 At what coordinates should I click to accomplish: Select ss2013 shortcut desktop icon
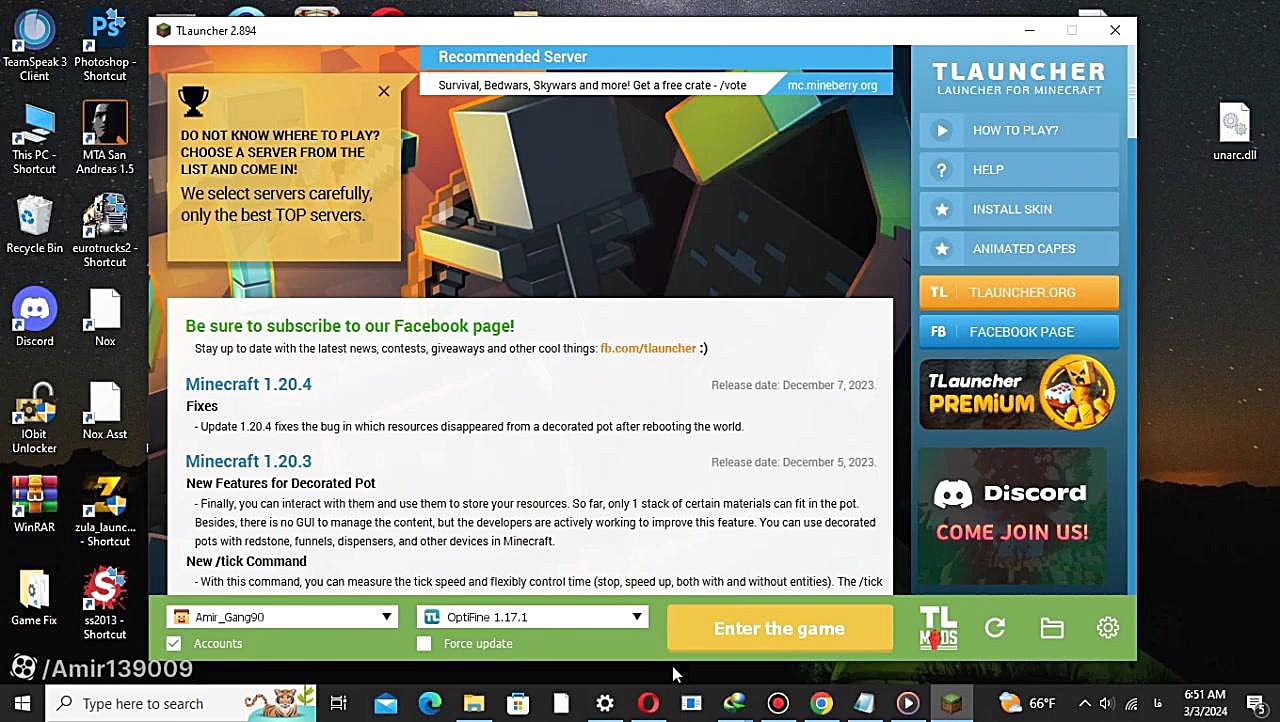pyautogui.click(x=105, y=604)
